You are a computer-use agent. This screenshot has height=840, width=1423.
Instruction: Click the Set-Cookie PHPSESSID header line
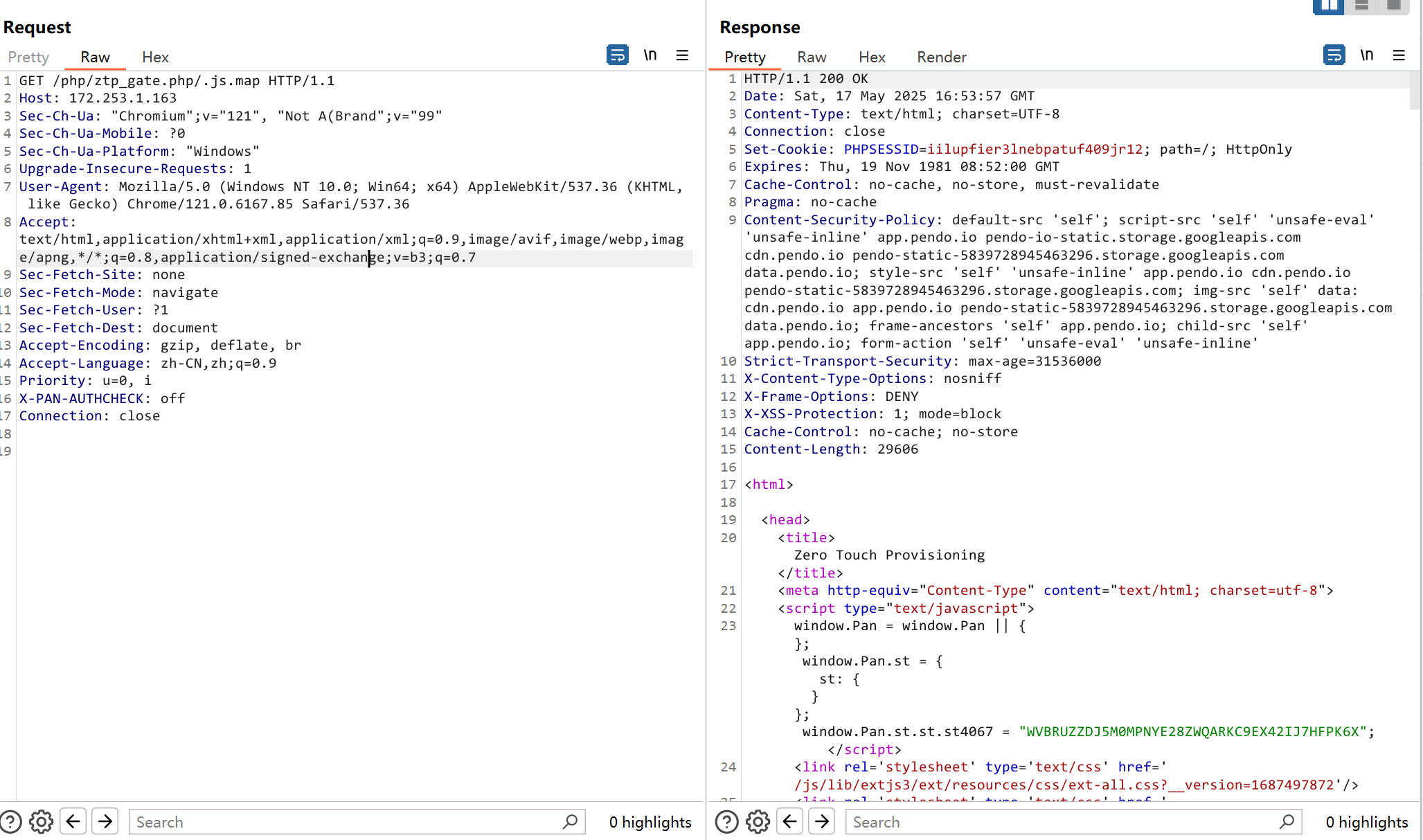point(1018,150)
